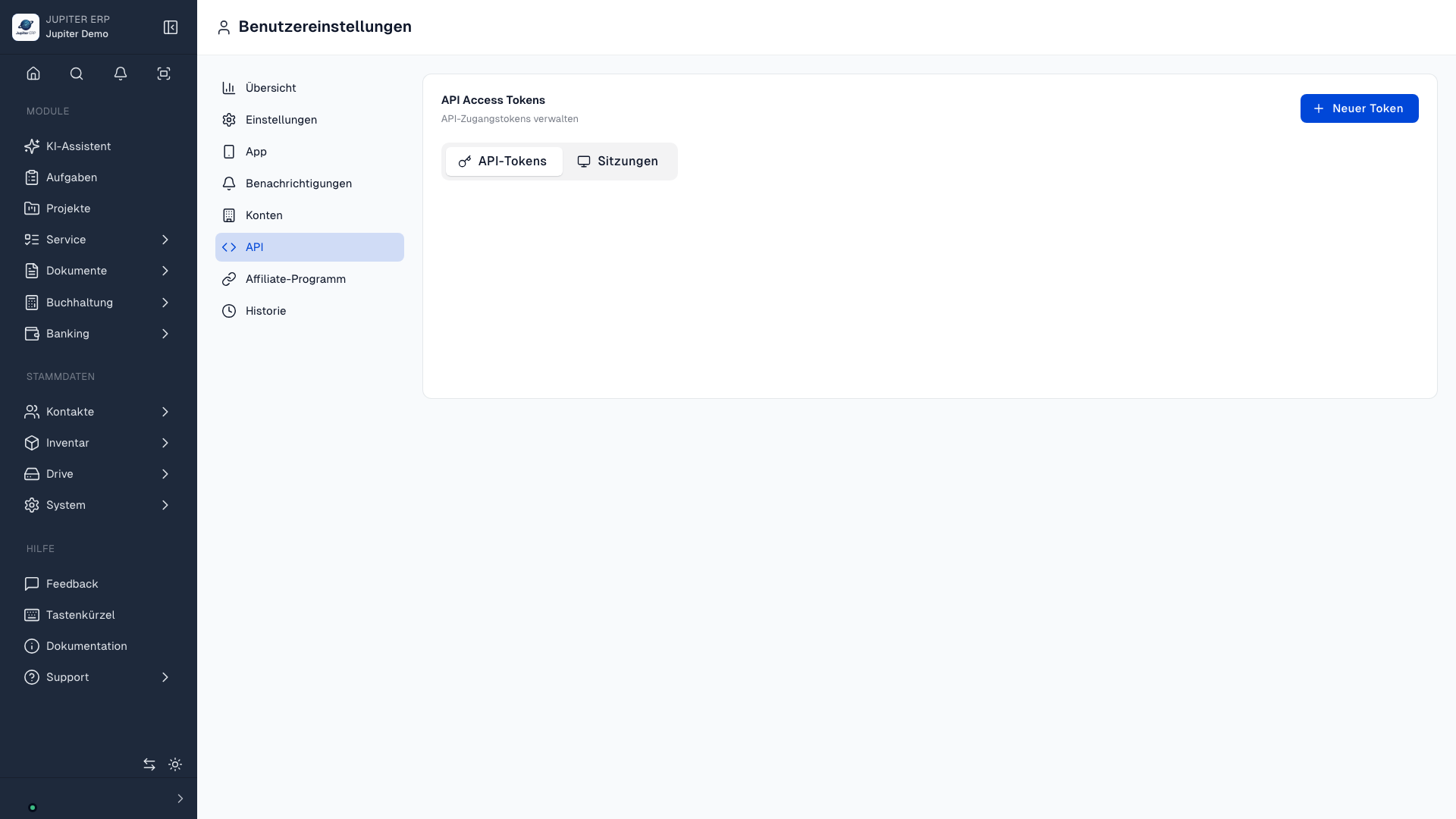This screenshot has height=819, width=1456.
Task: Toggle light theme sun icon
Action: pos(175,764)
